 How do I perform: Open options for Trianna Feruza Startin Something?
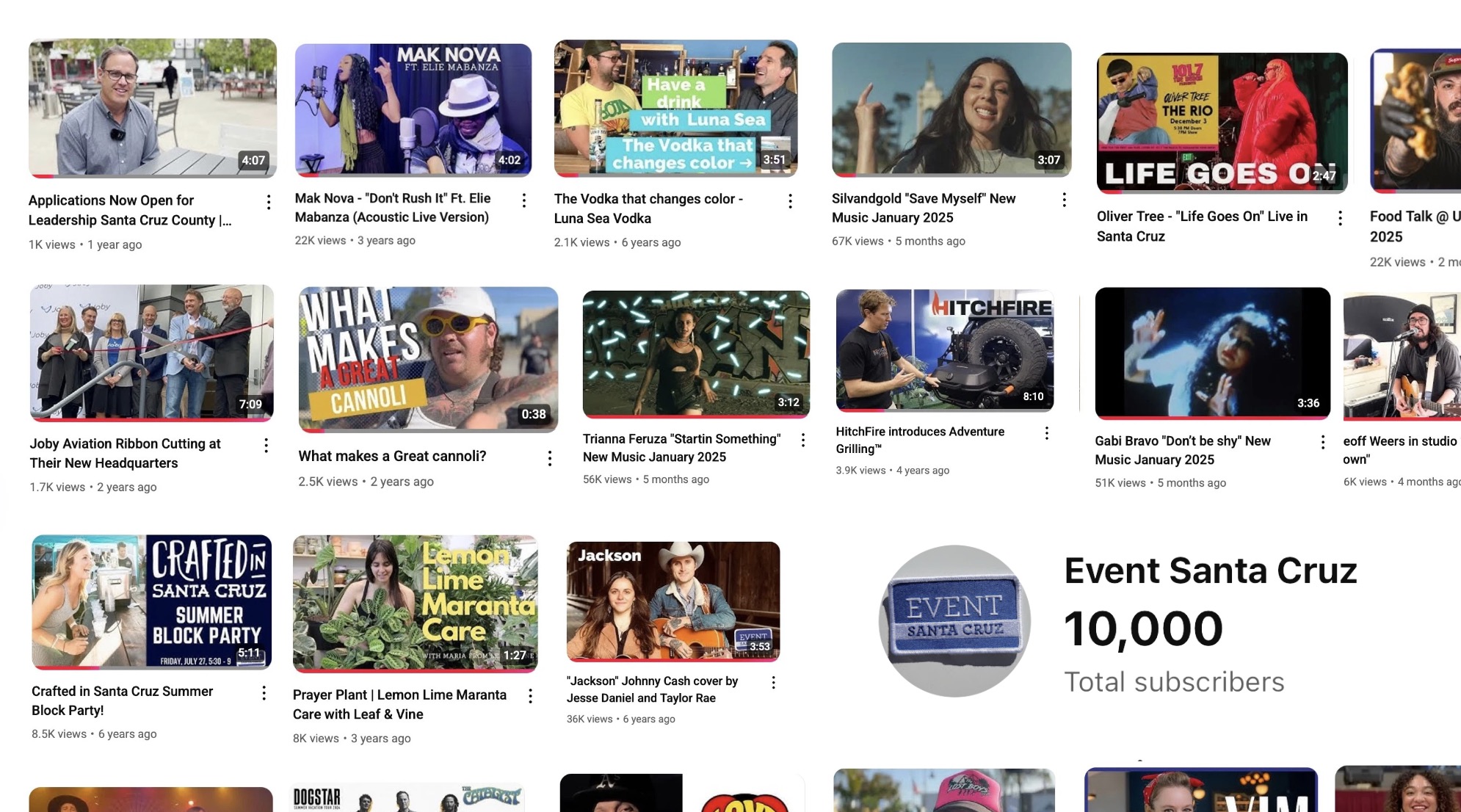coord(802,439)
